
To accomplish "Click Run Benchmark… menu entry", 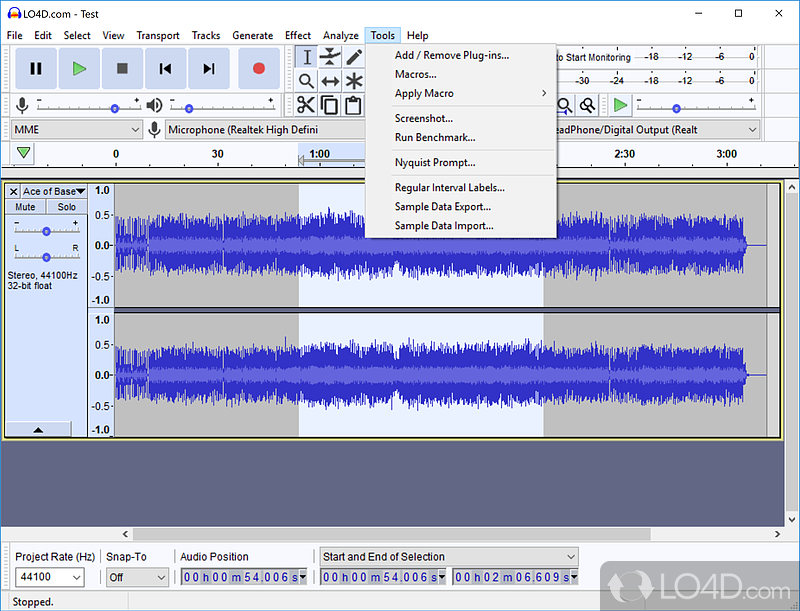I will tap(461, 137).
